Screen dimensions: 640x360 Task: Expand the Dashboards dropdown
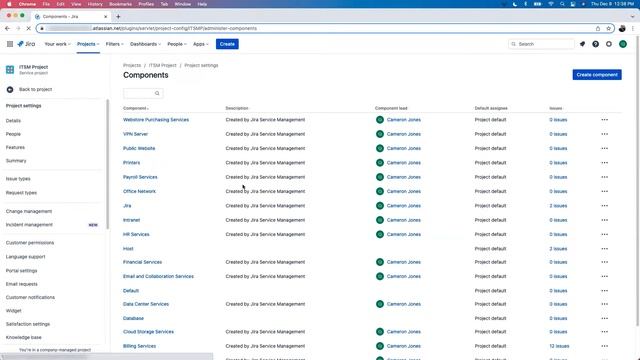145,44
